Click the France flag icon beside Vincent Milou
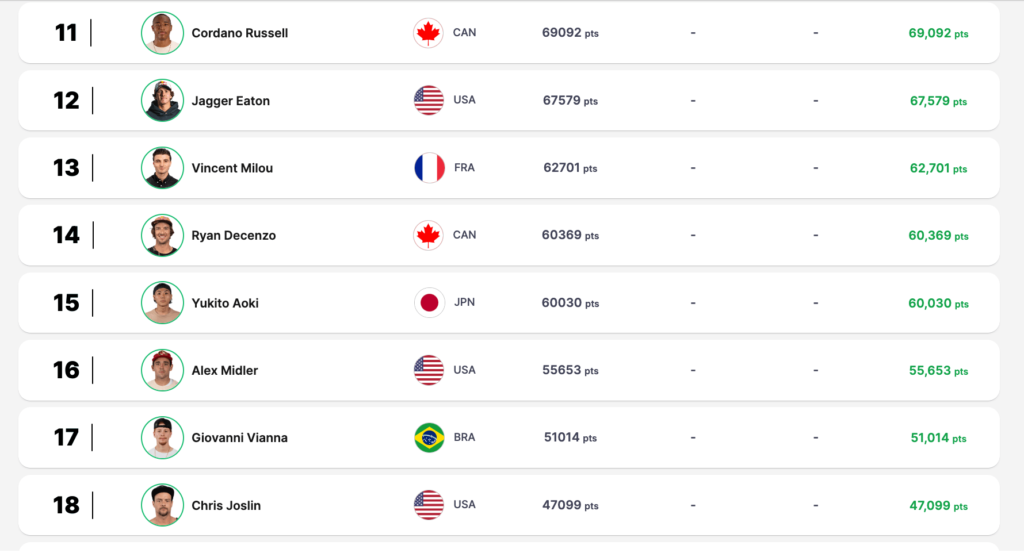Screen dimensions: 1024x553 coord(429,168)
